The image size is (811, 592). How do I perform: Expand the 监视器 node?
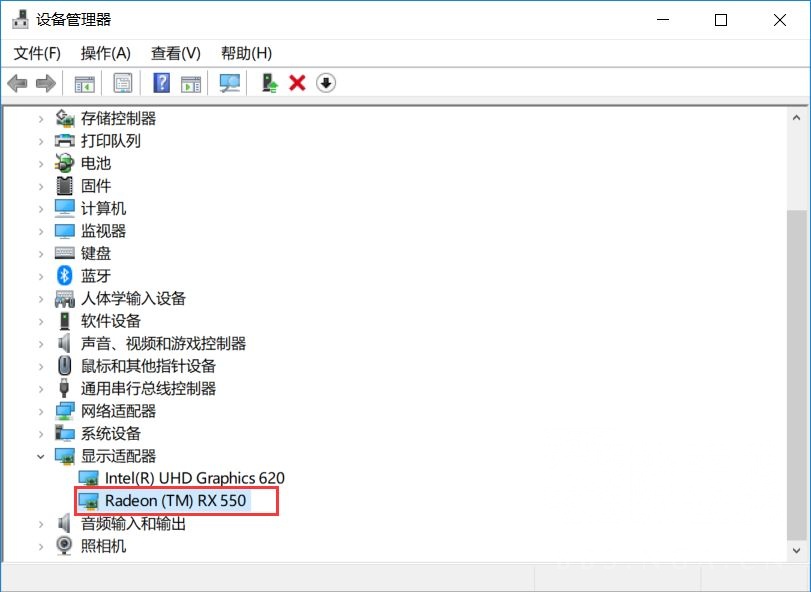(41, 231)
